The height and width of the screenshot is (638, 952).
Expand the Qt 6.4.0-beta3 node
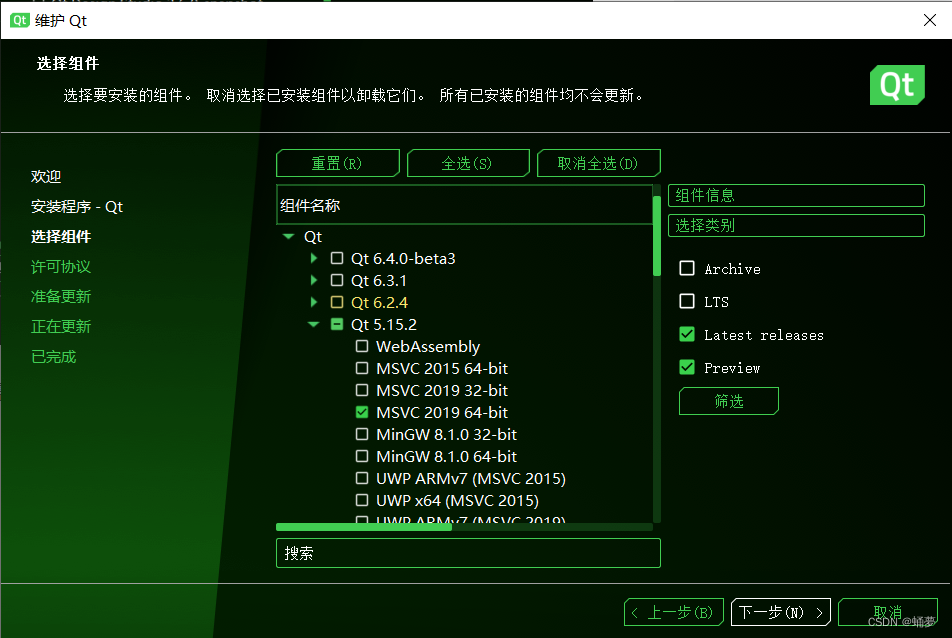point(314,258)
